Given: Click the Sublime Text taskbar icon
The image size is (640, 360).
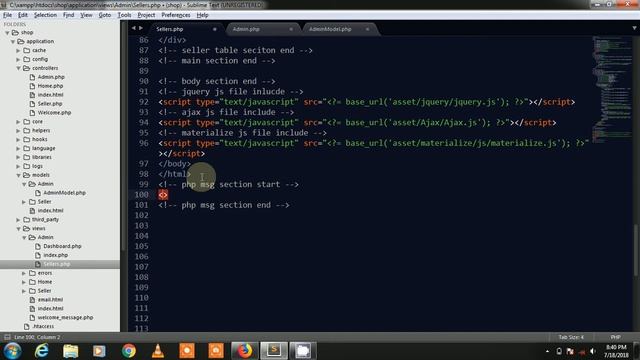Looking at the screenshot, I should coord(274,351).
